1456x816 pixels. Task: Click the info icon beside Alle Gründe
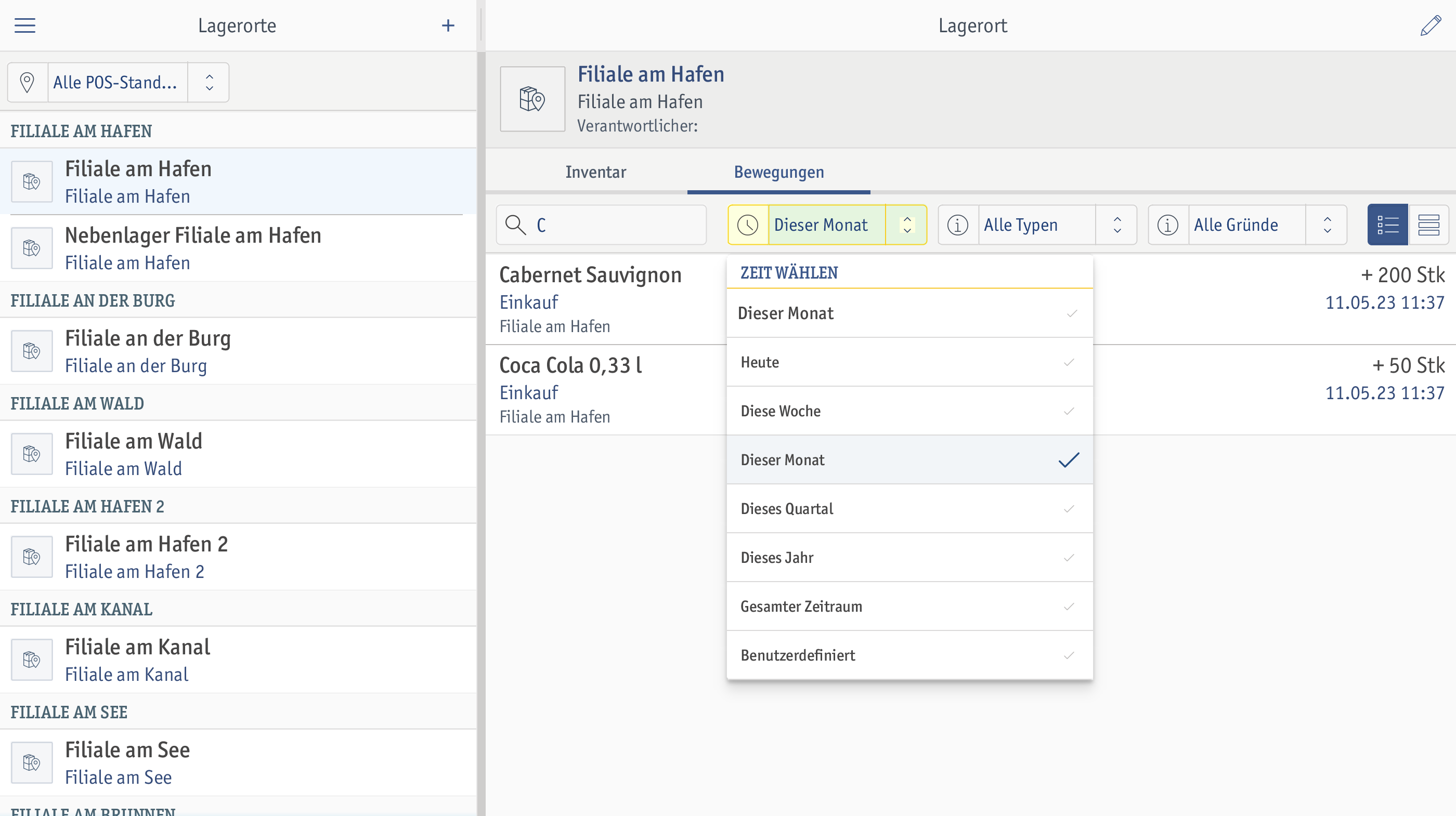pyautogui.click(x=1168, y=225)
